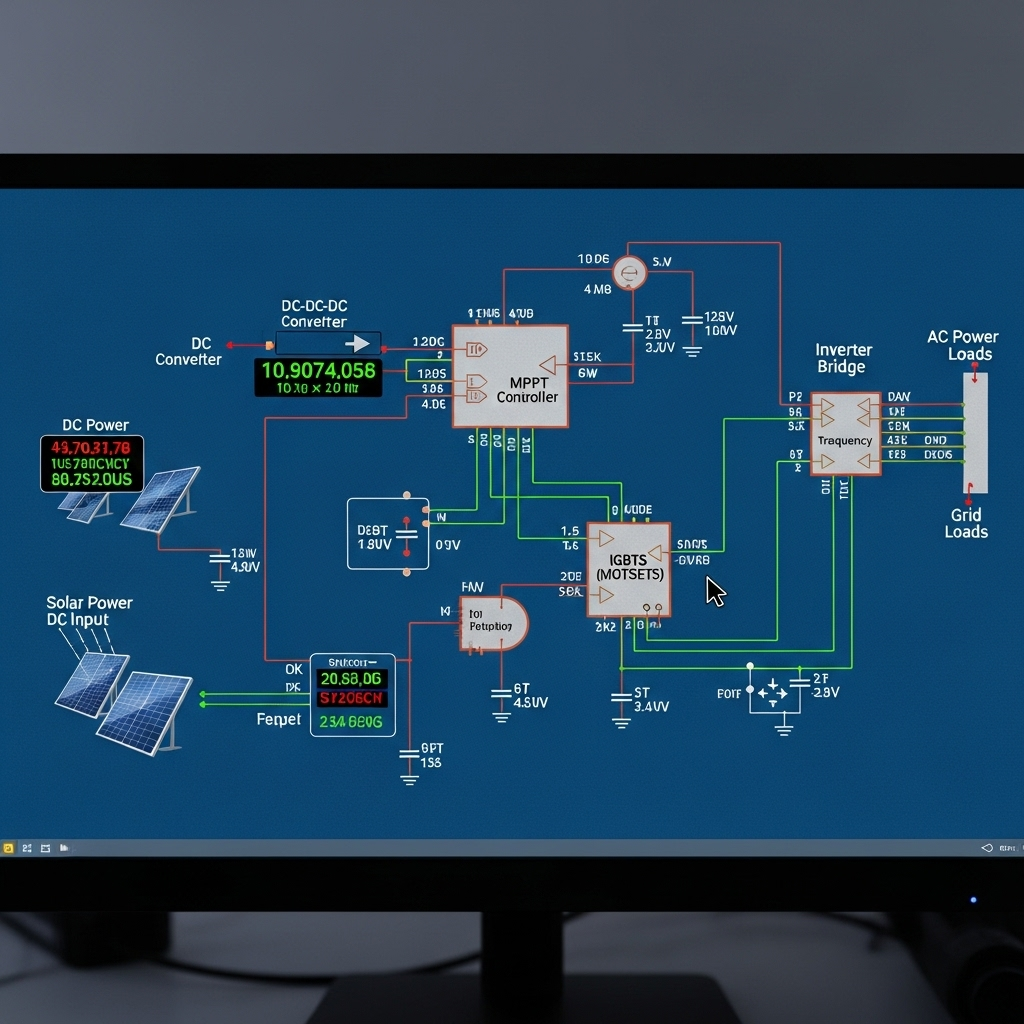Viewport: 1024px width, 1024px height.
Task: Click the red ST206CN status display
Action: pyautogui.click(x=352, y=698)
